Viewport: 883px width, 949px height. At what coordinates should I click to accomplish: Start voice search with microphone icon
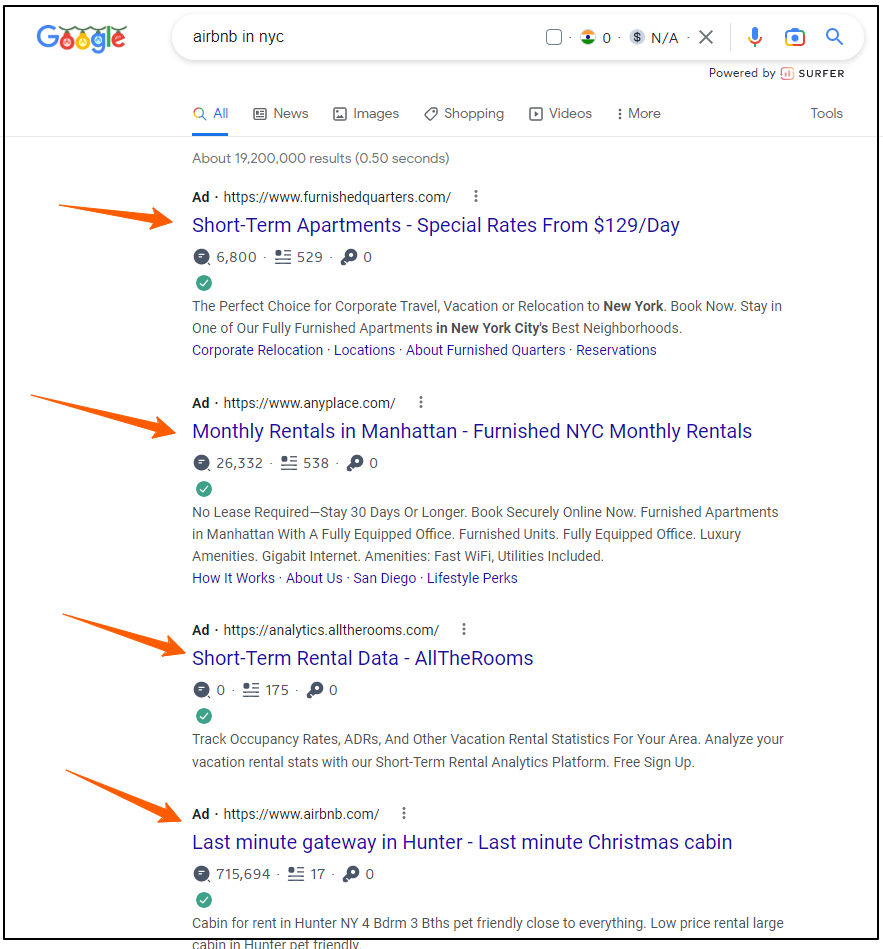click(754, 38)
